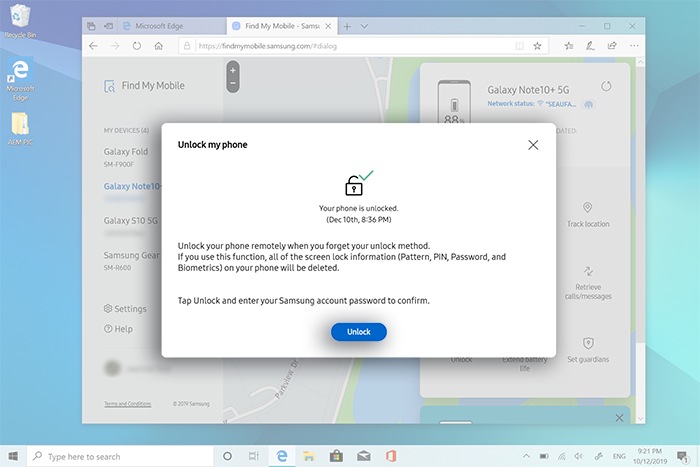Open Office app from taskbar
This screenshot has height=467, width=700.
[x=391, y=456]
